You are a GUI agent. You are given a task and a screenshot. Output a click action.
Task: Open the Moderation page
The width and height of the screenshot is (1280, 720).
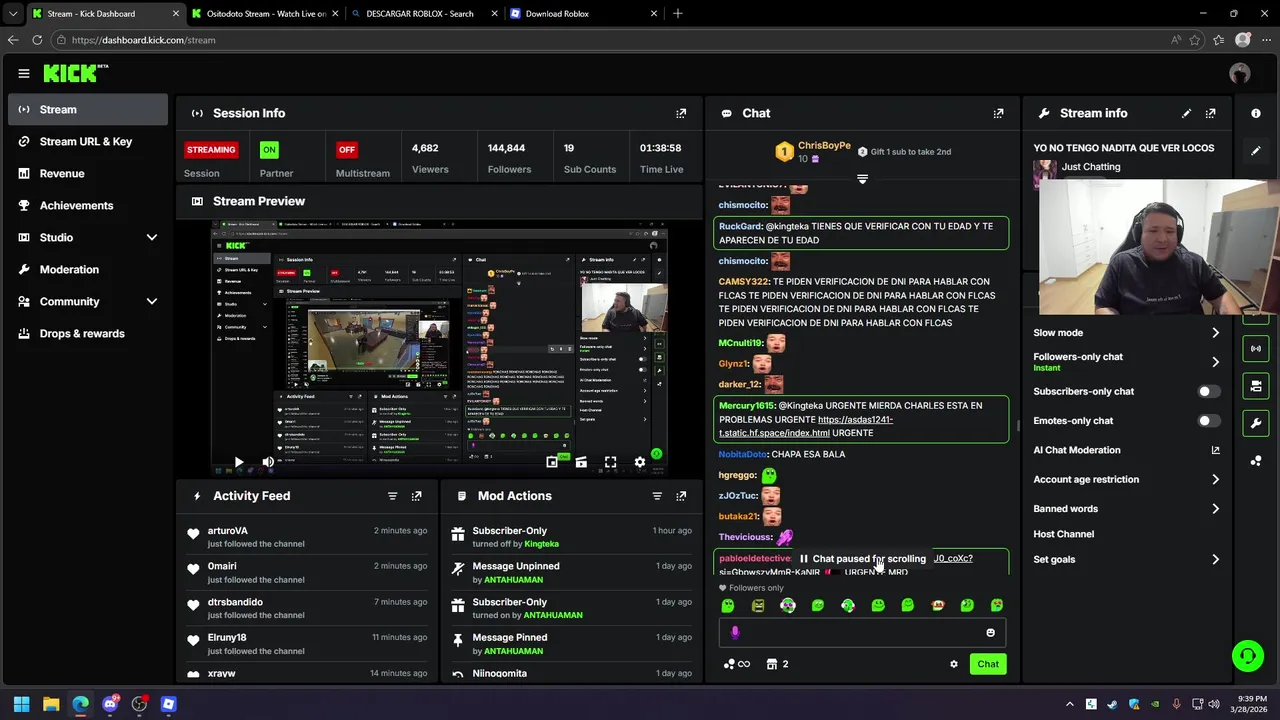coord(88,270)
